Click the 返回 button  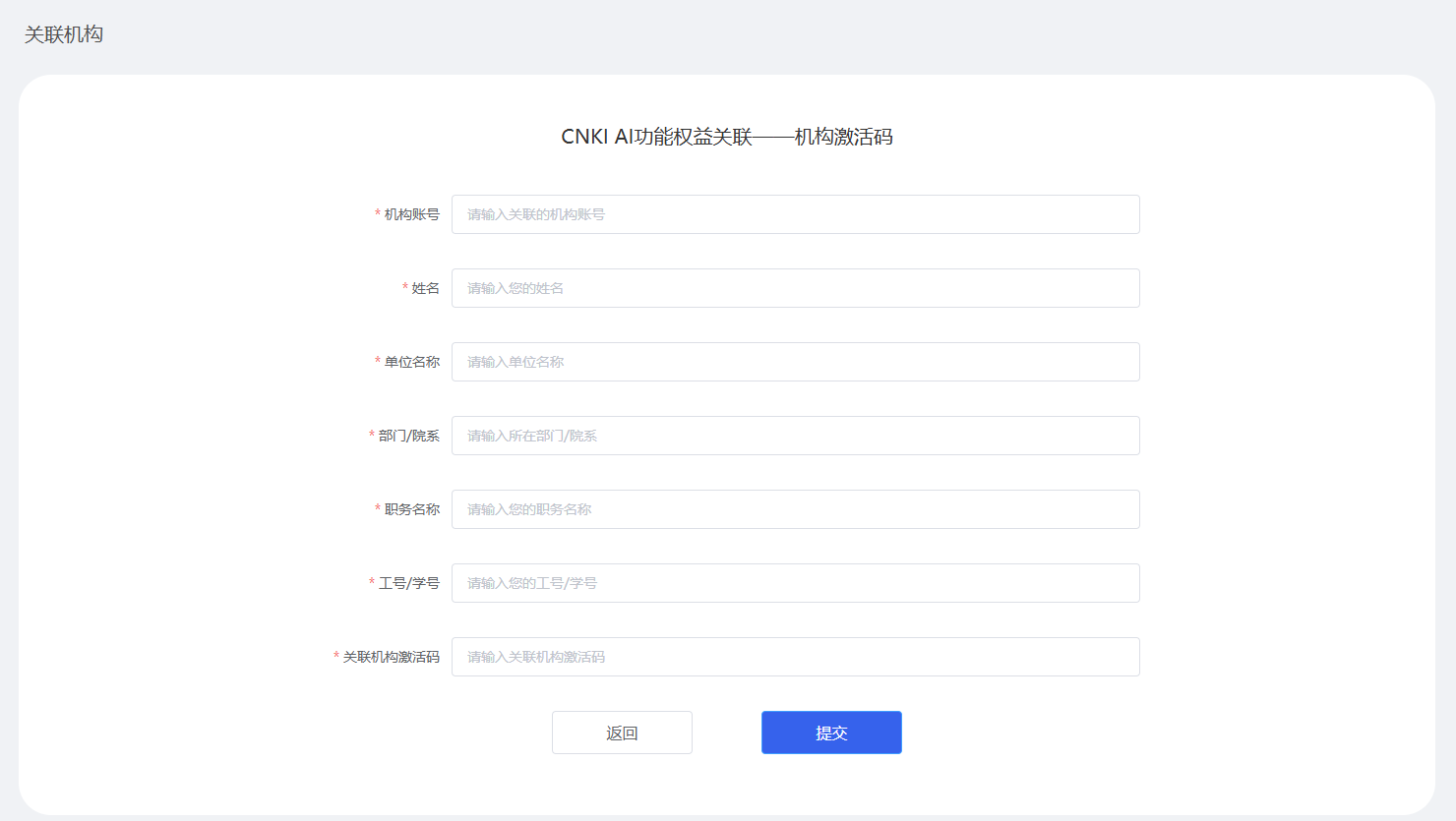[622, 733]
